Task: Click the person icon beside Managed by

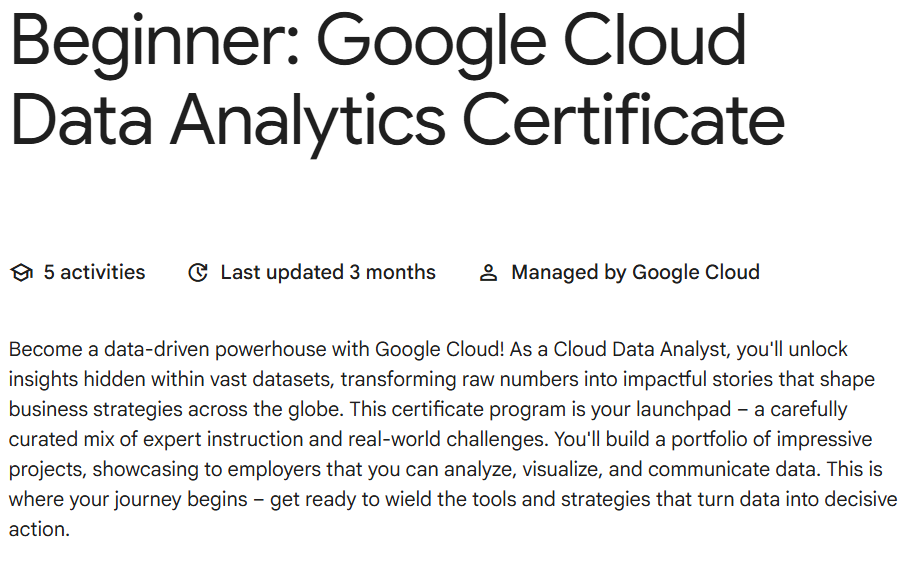Action: (x=488, y=273)
